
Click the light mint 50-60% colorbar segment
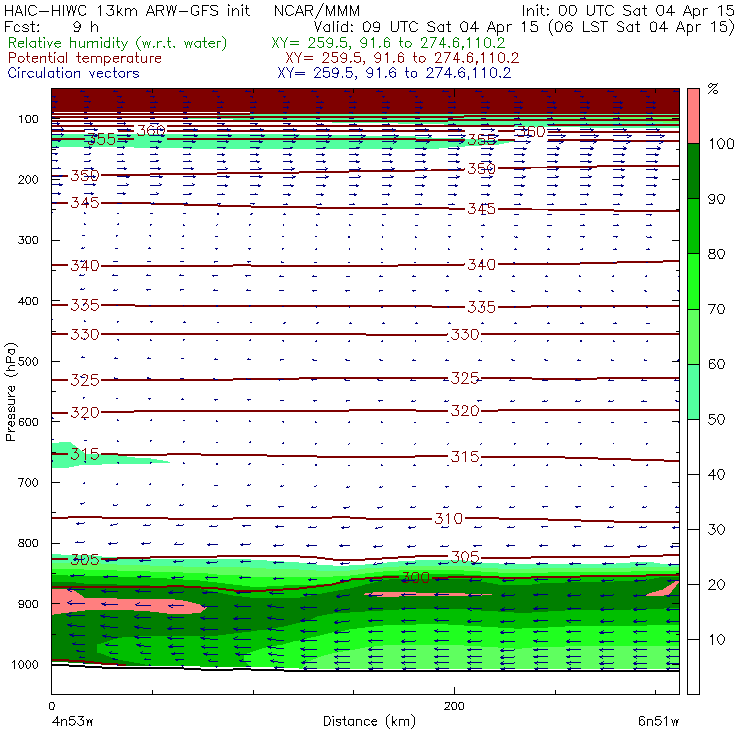coord(693,392)
